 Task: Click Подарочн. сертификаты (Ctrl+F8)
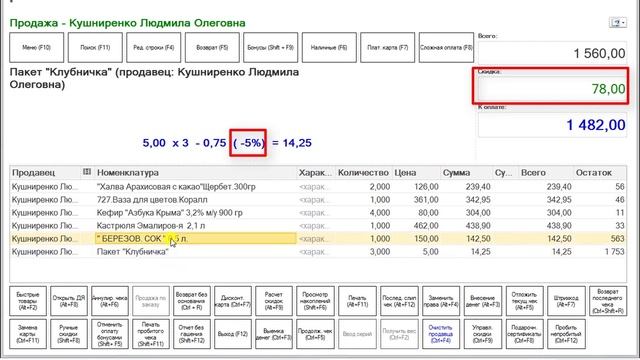coord(525,334)
